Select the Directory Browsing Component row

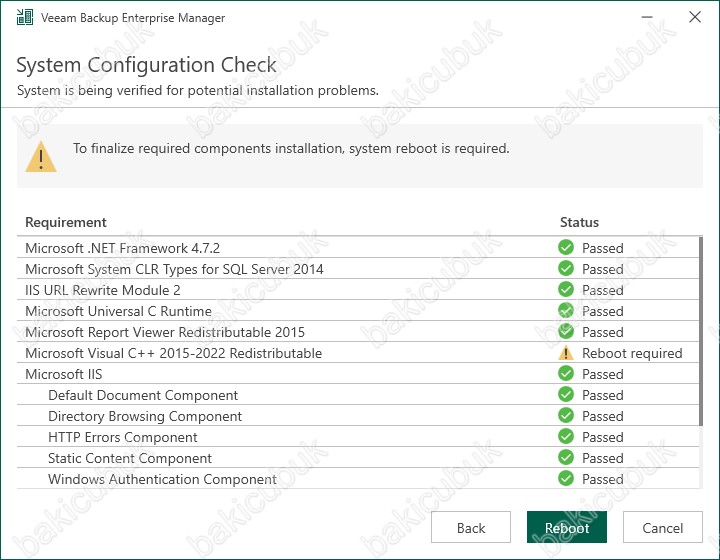(358, 416)
